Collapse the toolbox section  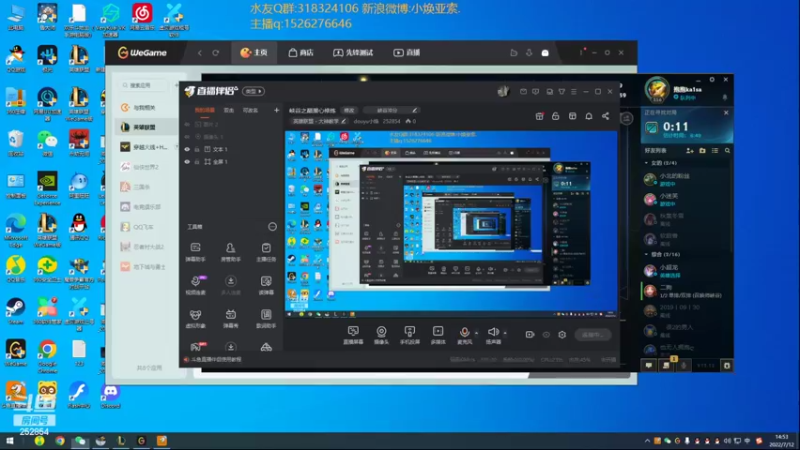pos(272,227)
